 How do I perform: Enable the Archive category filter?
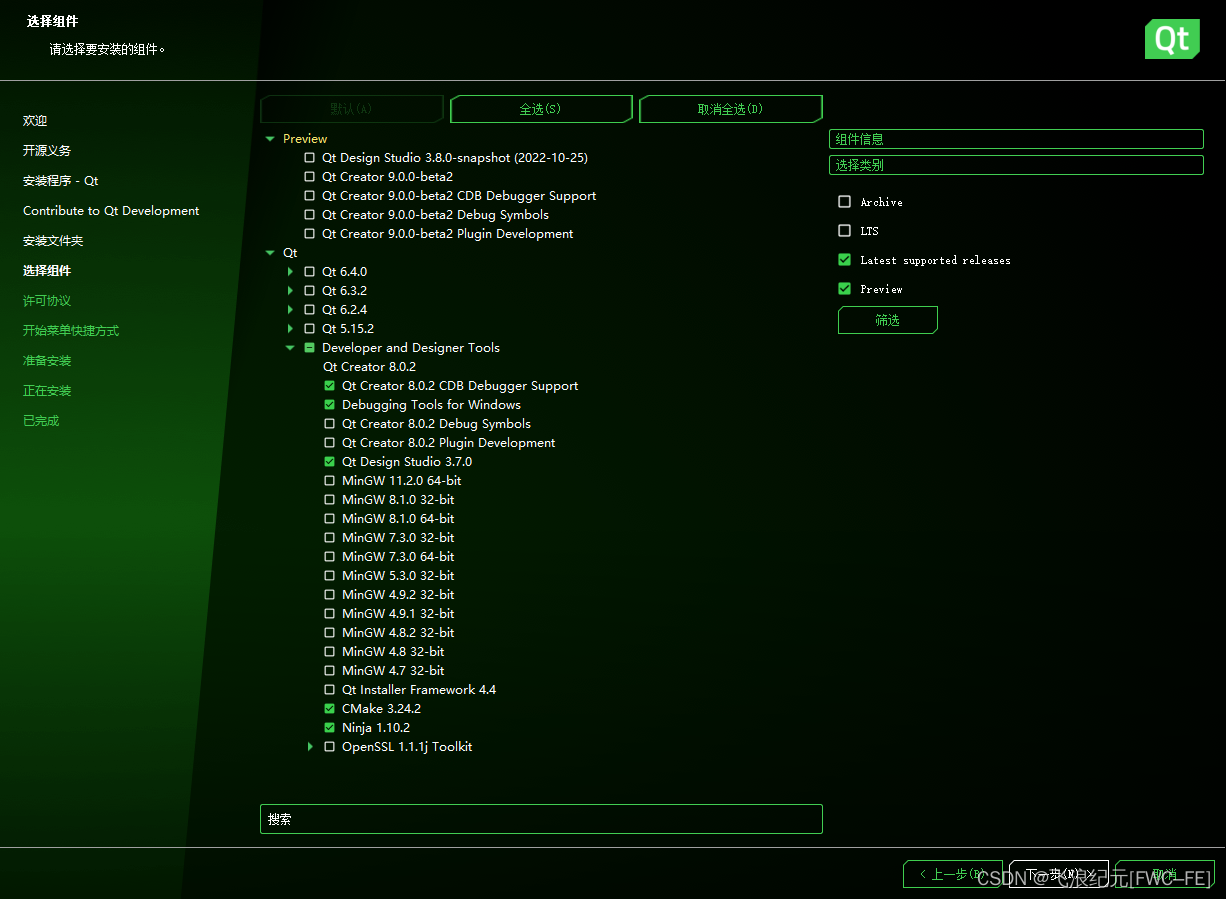[844, 202]
